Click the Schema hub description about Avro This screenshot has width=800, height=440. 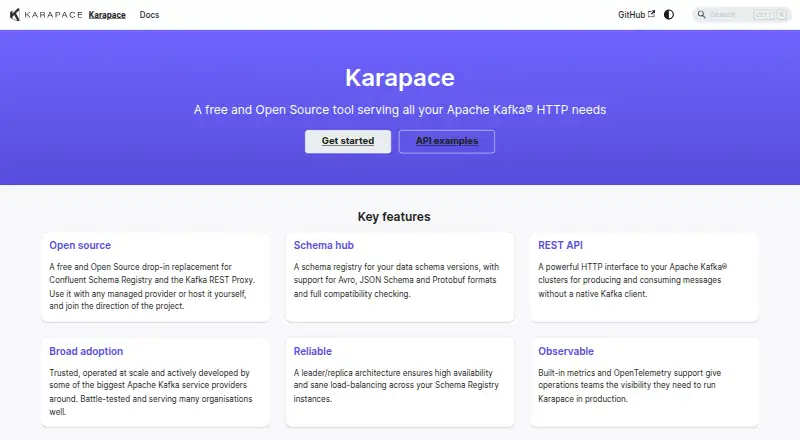396,280
